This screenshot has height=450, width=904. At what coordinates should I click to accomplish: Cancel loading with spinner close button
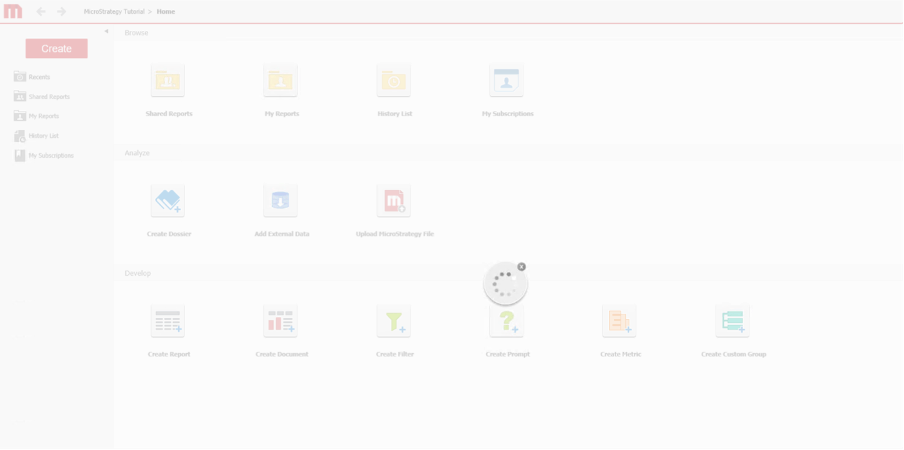522,267
